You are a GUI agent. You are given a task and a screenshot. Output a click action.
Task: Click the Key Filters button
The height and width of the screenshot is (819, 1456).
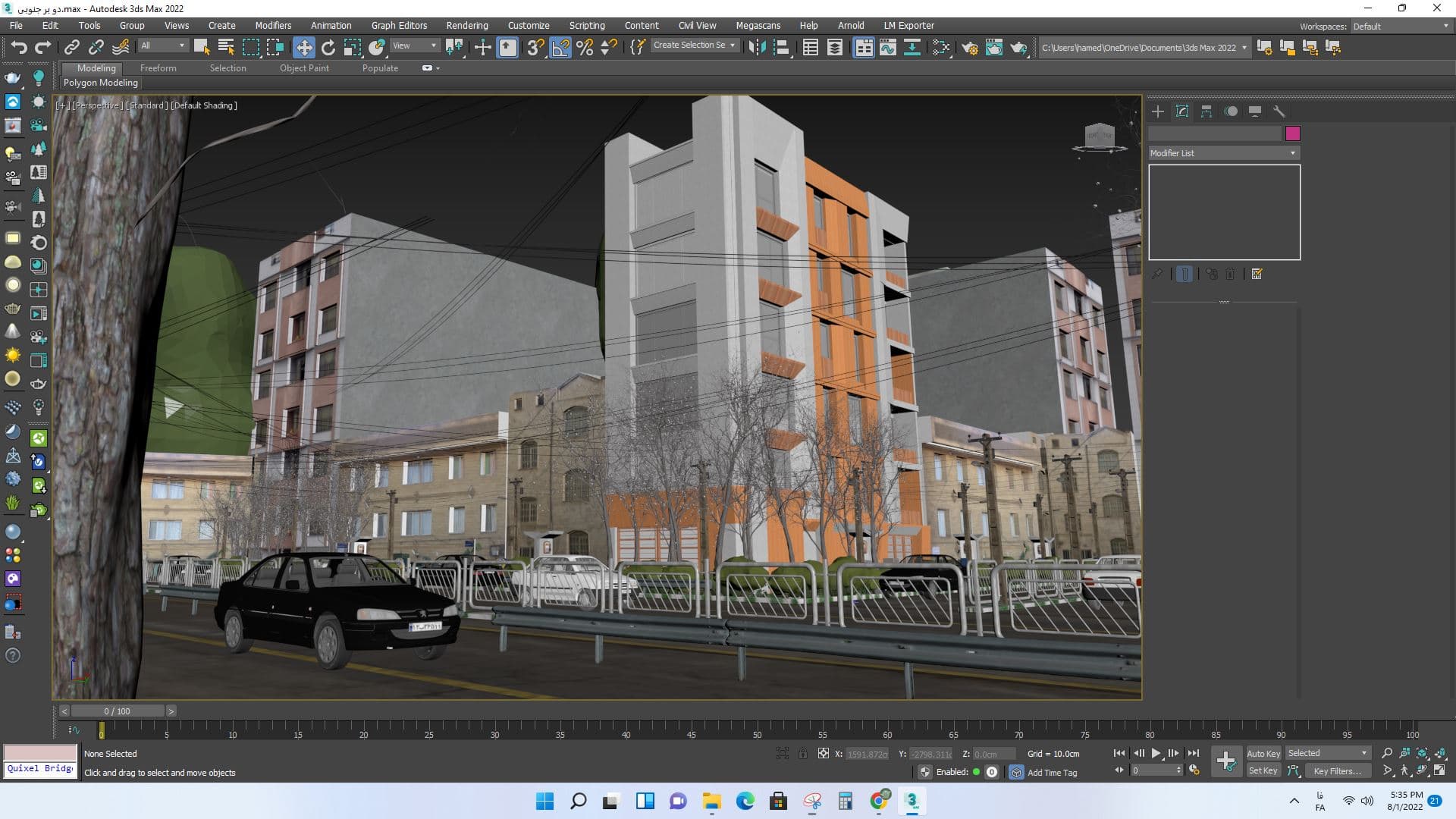(x=1337, y=771)
